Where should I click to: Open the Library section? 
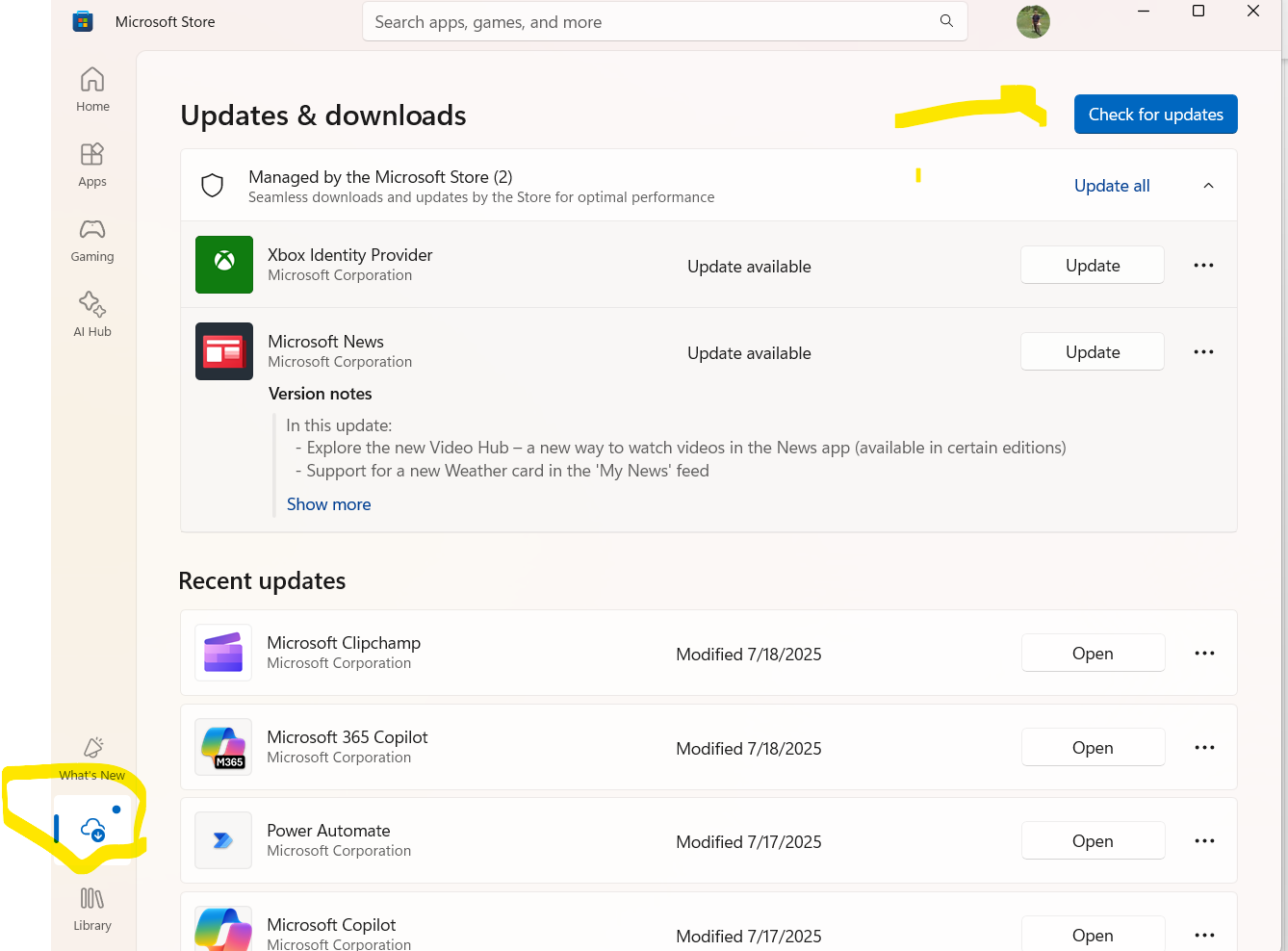tap(92, 909)
